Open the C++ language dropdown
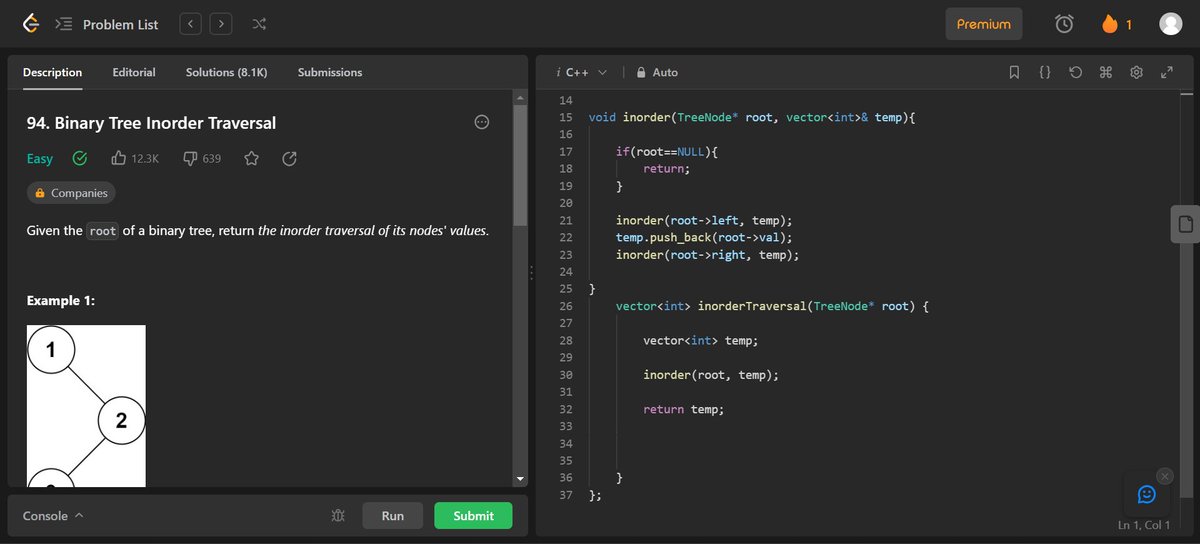The height and width of the screenshot is (544, 1200). pos(584,72)
